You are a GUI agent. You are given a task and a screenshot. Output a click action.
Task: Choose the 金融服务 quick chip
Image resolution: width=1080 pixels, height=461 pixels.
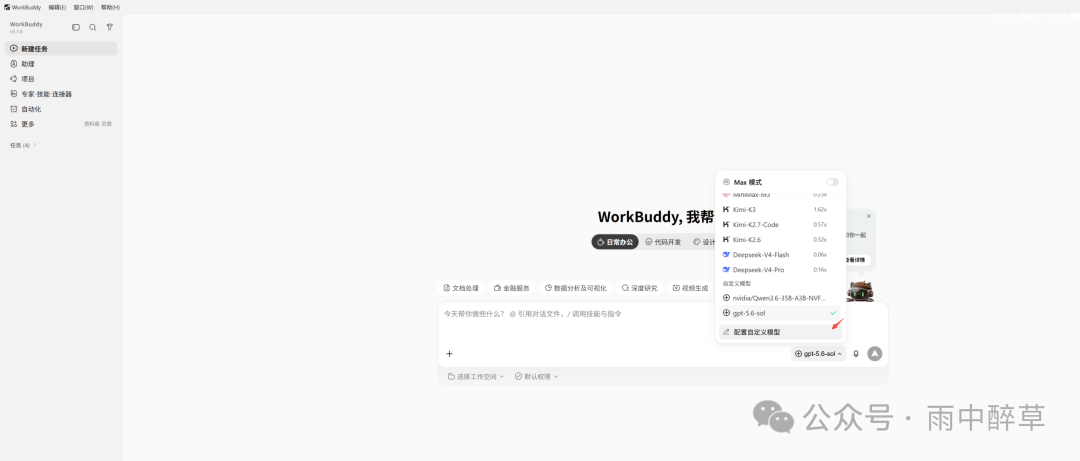[x=512, y=288]
